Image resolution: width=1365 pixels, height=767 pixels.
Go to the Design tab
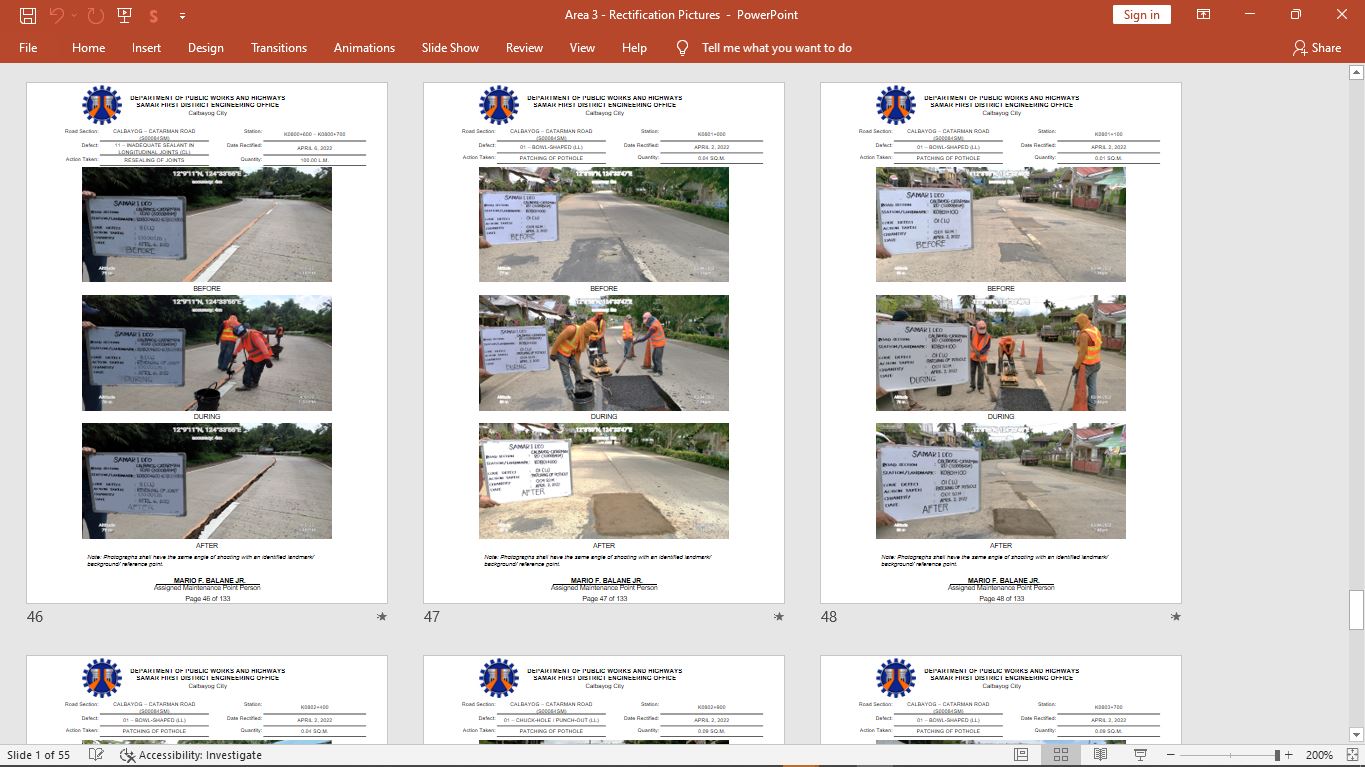(x=205, y=47)
